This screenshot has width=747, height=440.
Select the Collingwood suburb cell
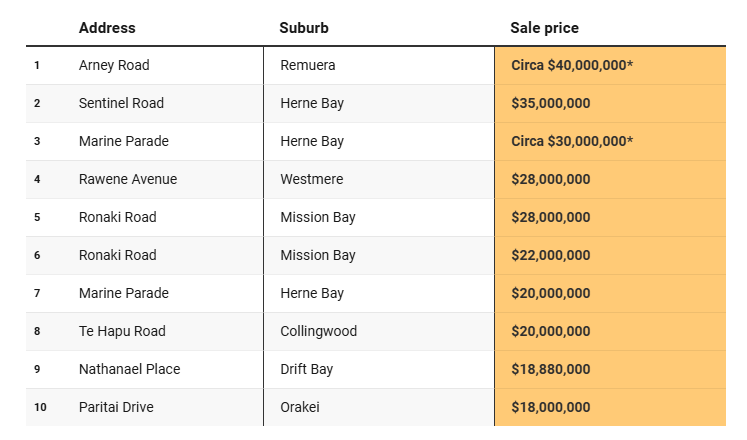pyautogui.click(x=319, y=331)
